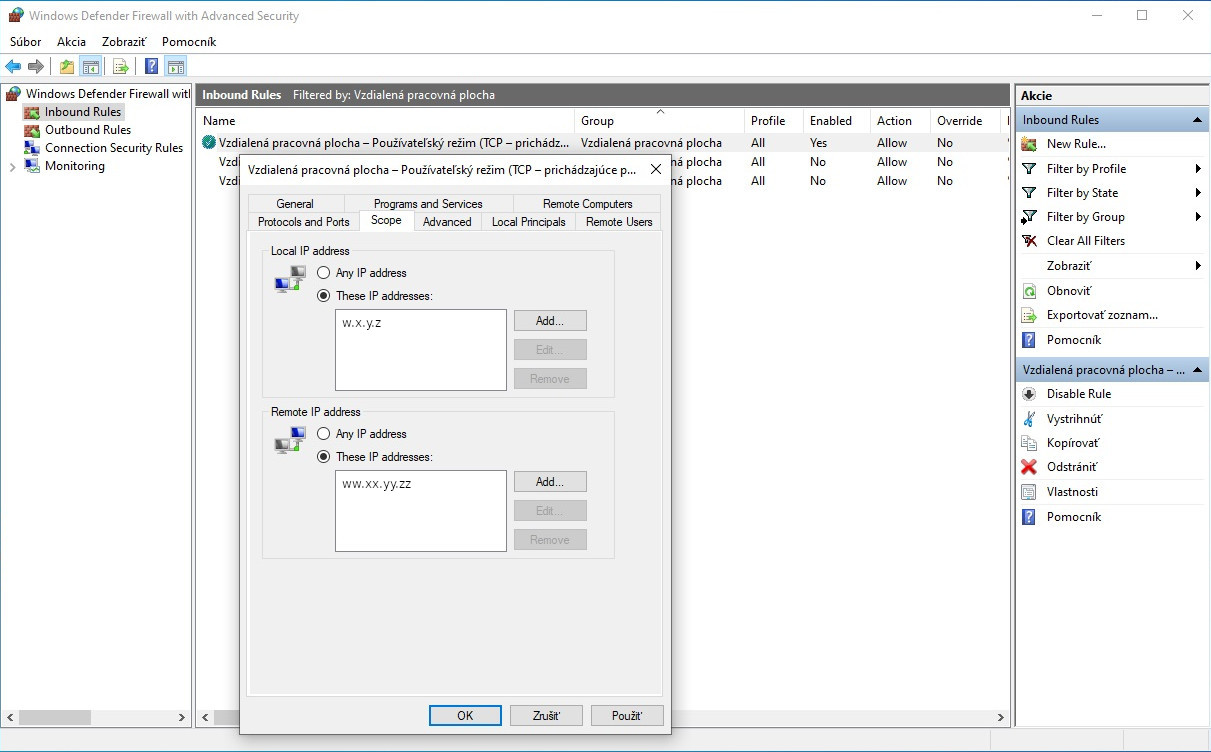Expand the Monitoring tree node
The image size is (1211, 752).
12,167
